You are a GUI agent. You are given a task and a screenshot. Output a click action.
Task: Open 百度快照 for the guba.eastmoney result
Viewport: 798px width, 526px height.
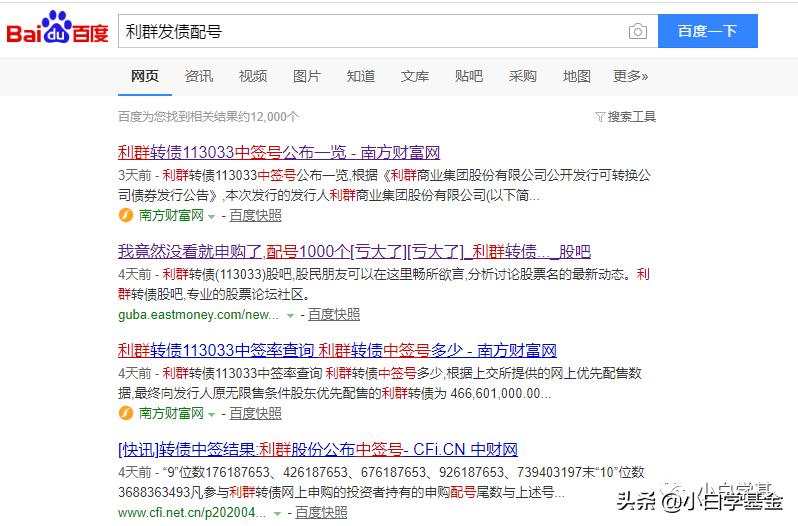tap(334, 315)
